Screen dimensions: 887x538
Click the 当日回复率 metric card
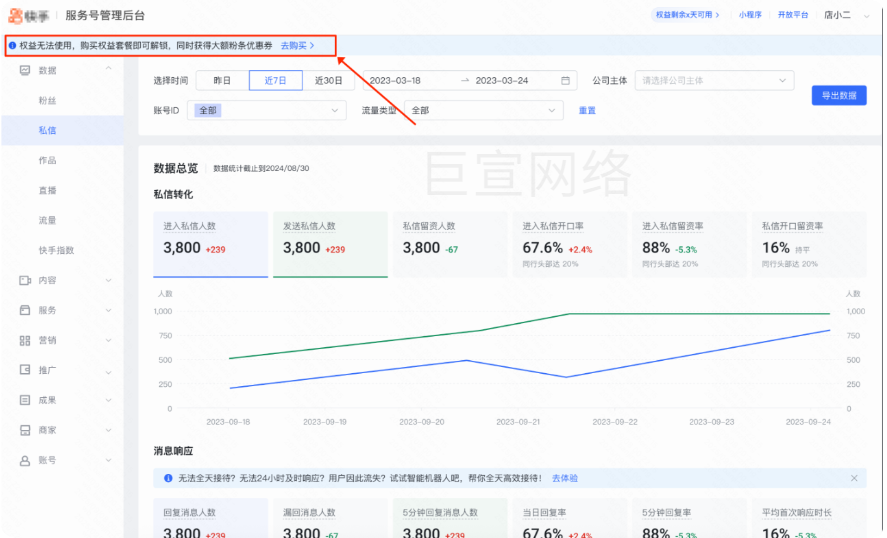(x=570, y=519)
